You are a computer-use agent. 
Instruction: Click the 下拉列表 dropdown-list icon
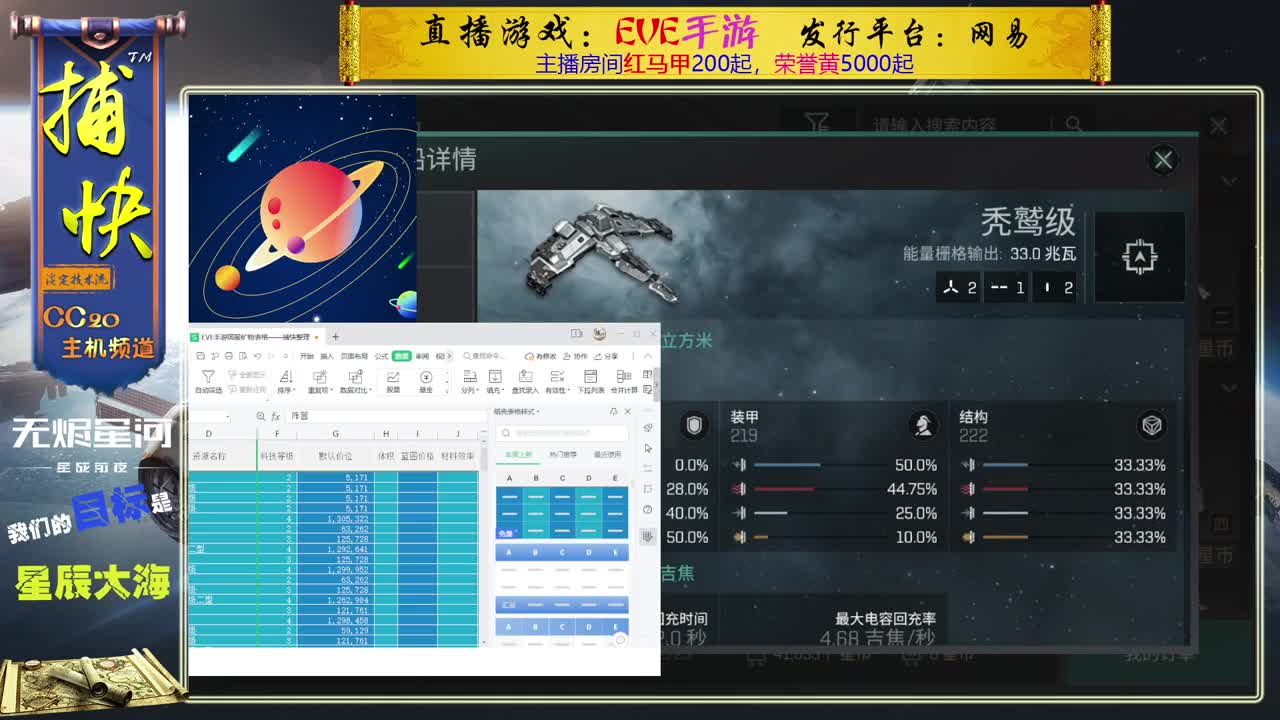pos(590,378)
